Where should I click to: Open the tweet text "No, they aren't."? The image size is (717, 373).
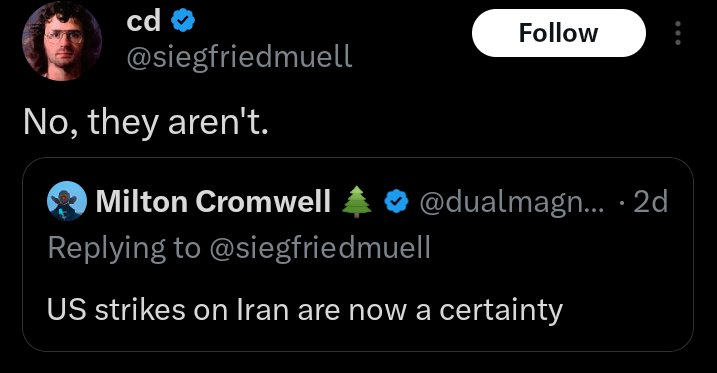click(x=145, y=123)
